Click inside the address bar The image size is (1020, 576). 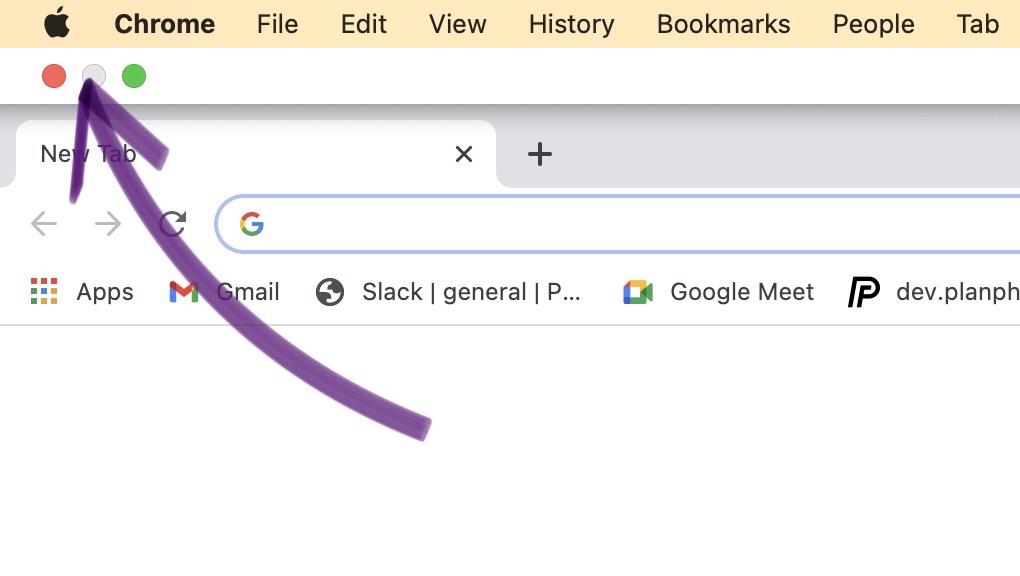(600, 224)
